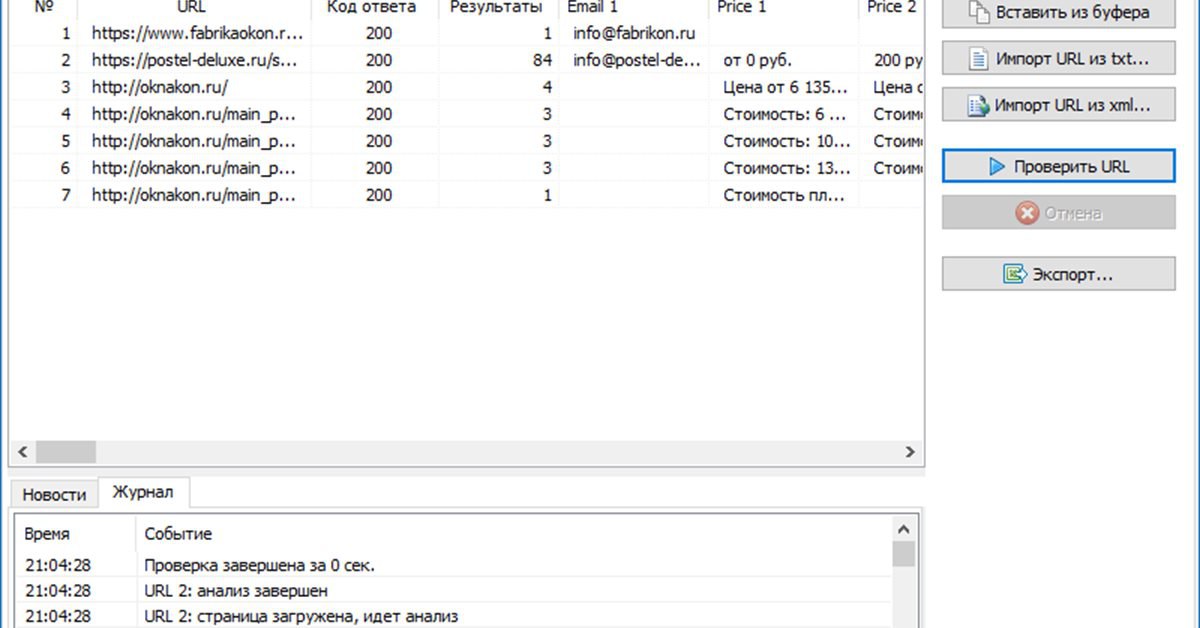Click the log scrollbar up arrow

pos(904,530)
